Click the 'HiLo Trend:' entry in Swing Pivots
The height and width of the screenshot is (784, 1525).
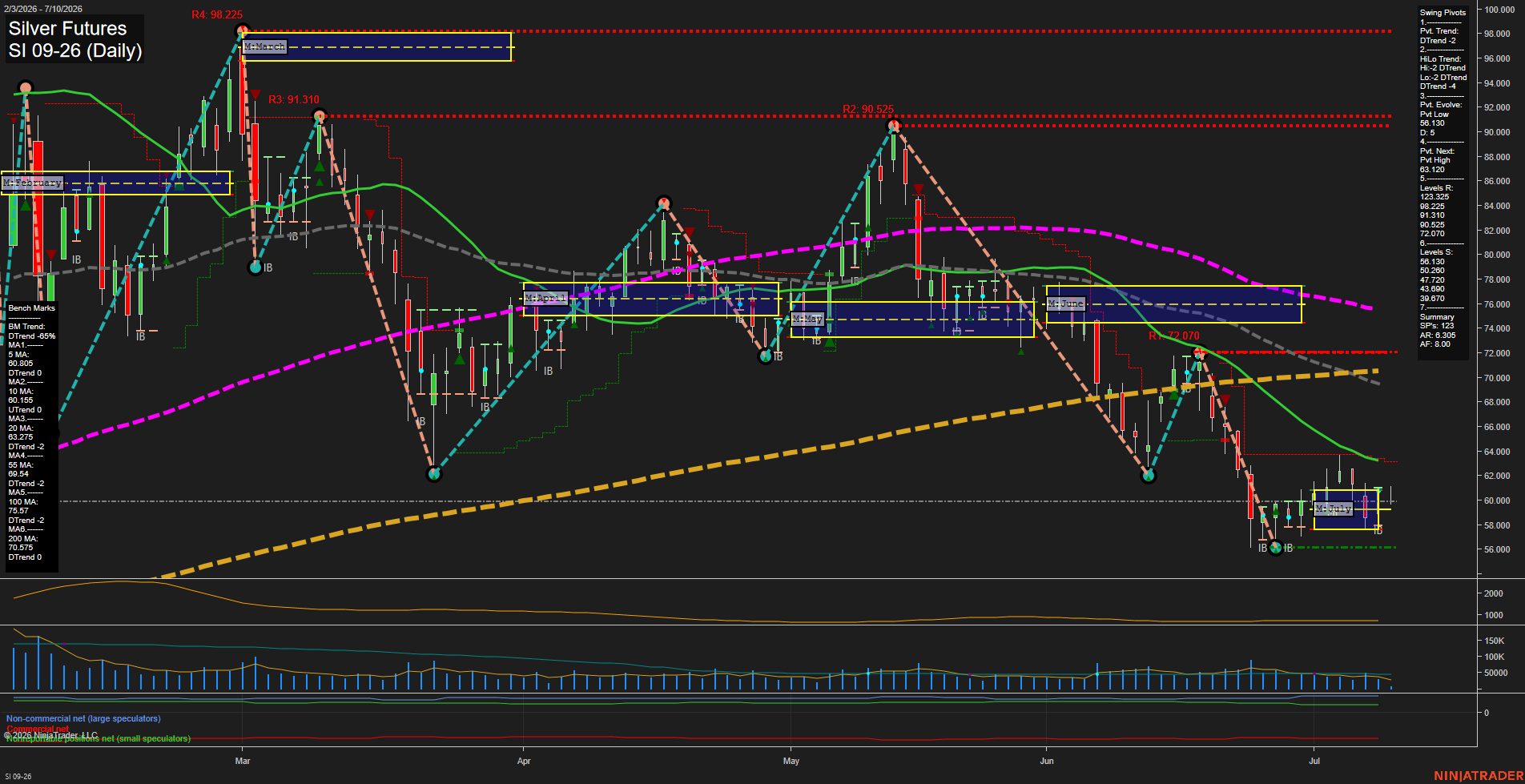coord(1440,59)
